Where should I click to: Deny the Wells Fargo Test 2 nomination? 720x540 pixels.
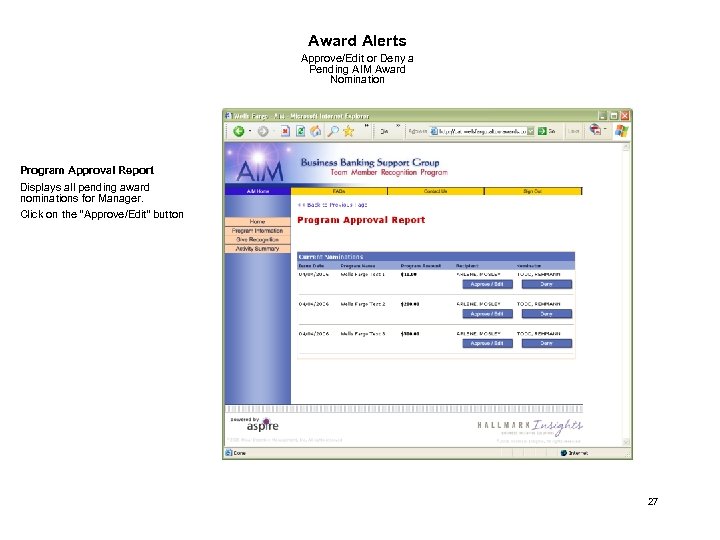546,314
